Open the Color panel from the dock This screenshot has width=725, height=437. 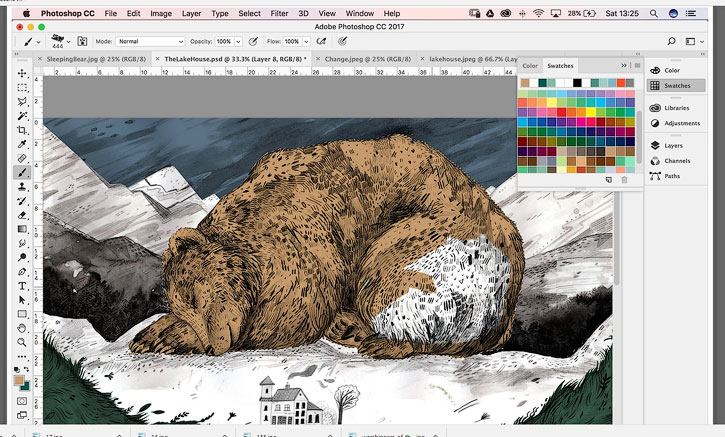click(672, 71)
